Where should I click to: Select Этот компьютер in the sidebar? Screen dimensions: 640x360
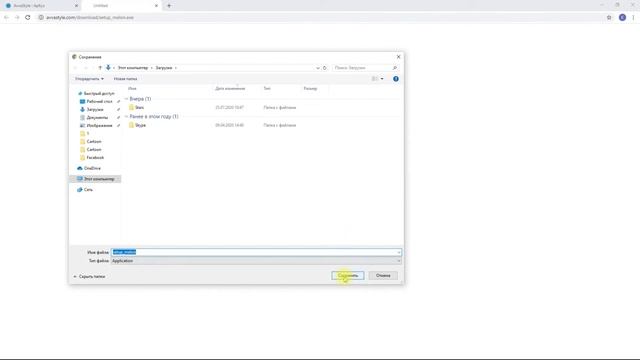[96, 179]
